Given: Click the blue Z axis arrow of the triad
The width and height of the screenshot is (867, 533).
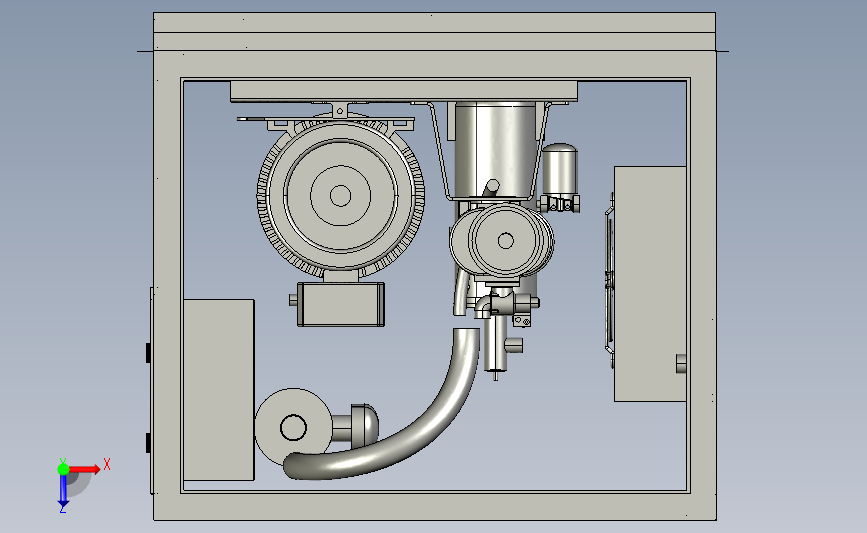Looking at the screenshot, I should click(x=63, y=491).
